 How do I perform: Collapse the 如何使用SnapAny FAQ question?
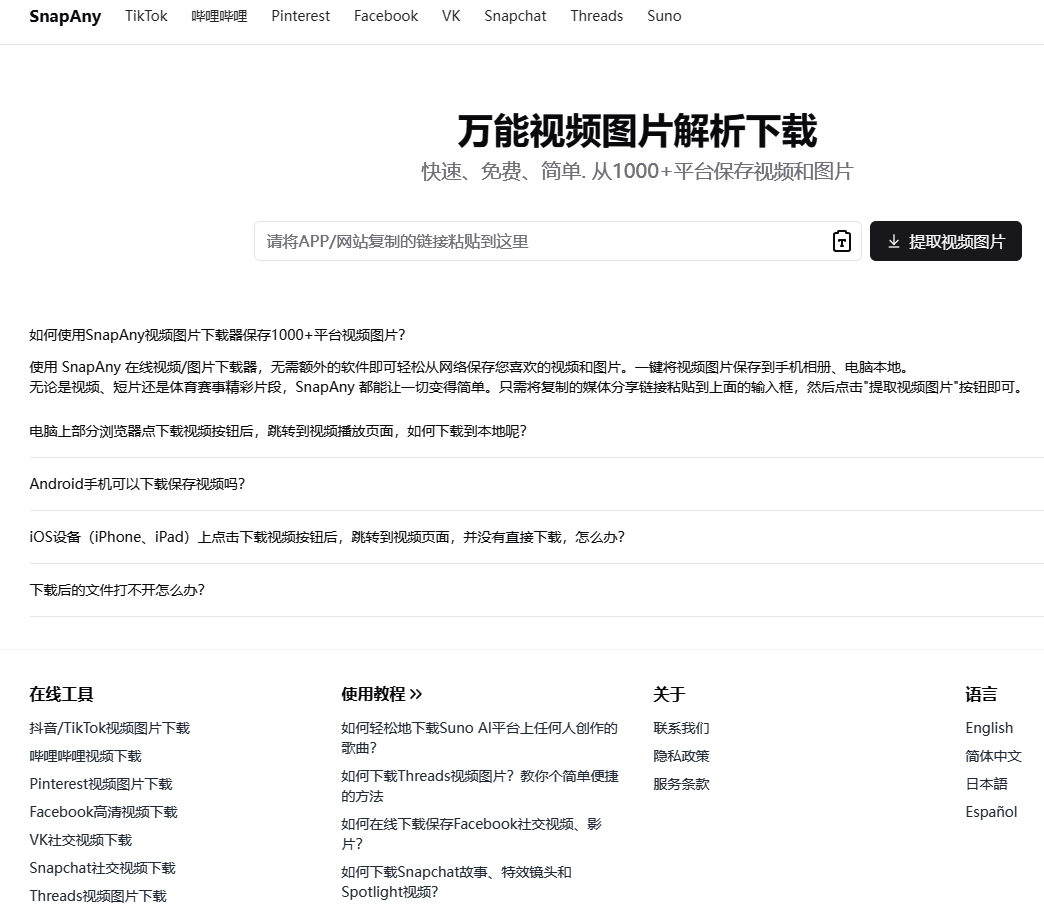217,335
